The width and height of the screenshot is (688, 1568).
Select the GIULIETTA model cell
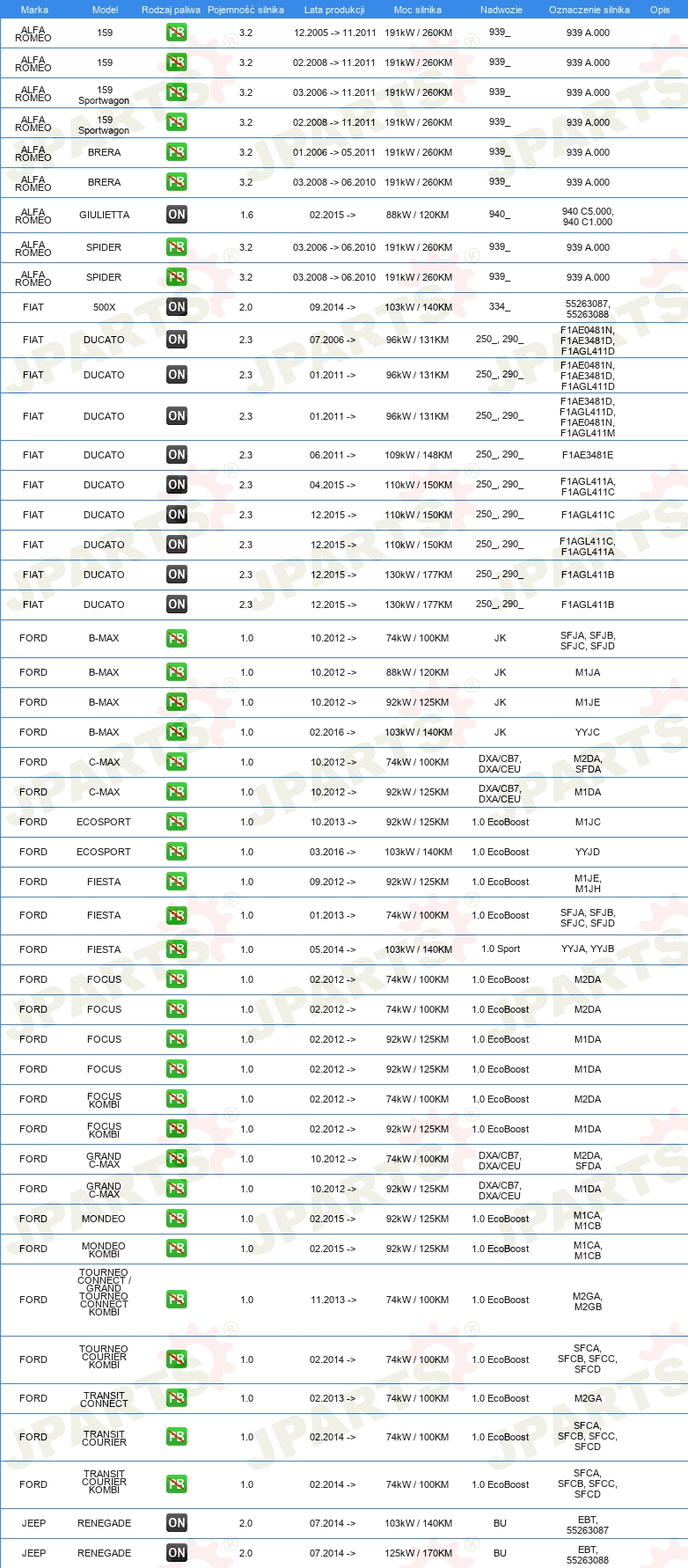(104, 215)
